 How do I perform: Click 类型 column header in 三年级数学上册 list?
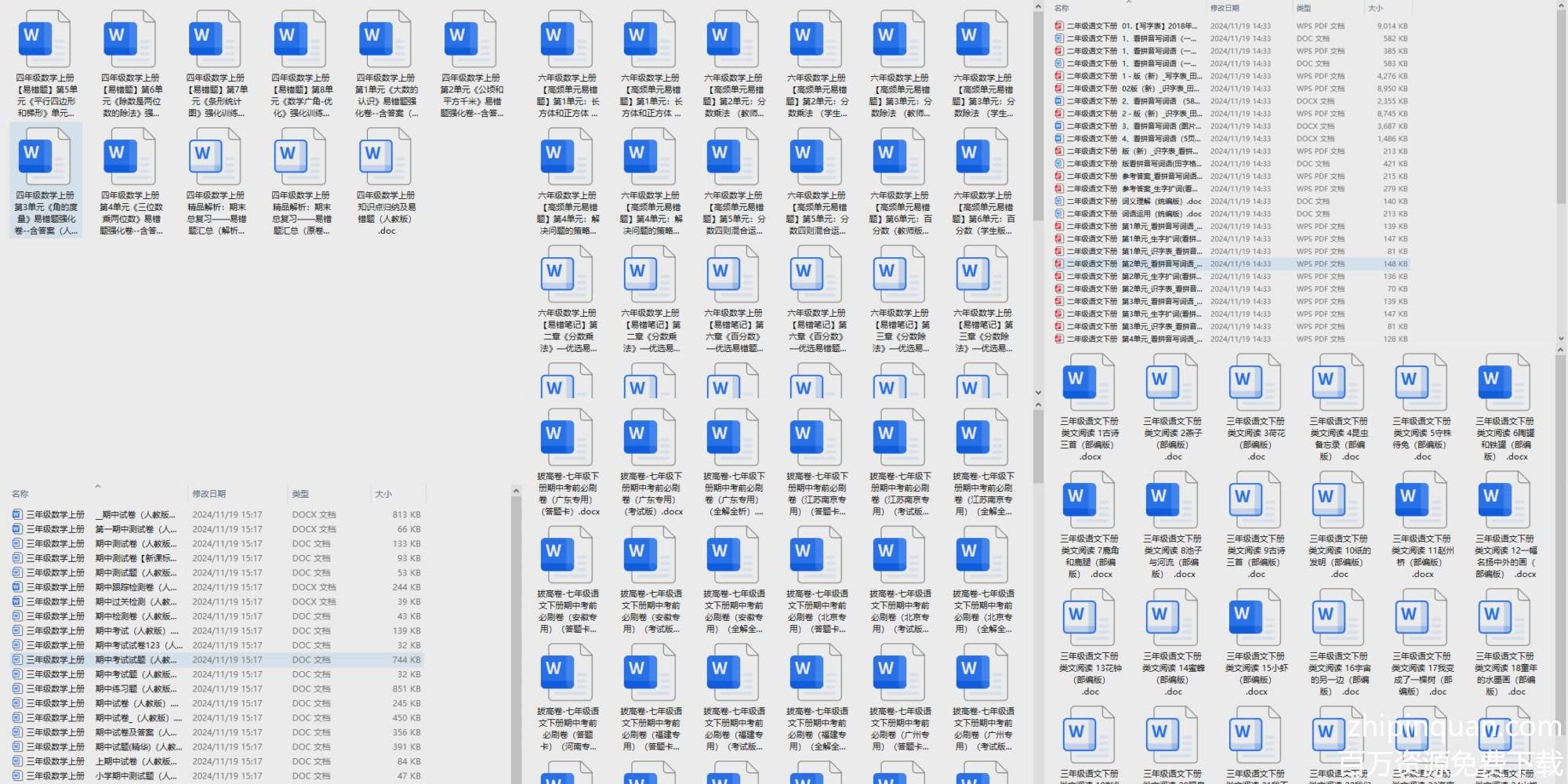(300, 494)
